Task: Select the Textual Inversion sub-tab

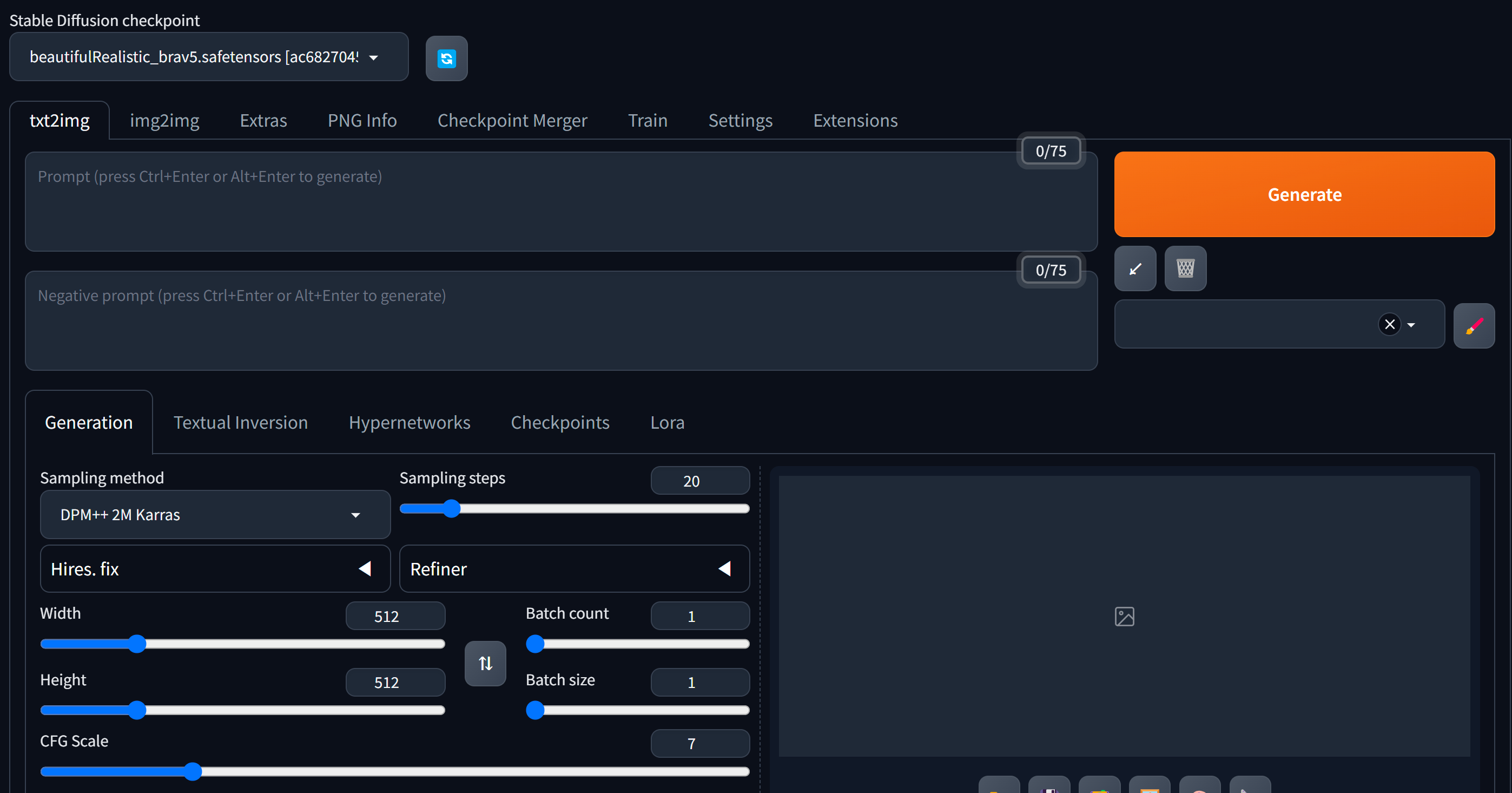Action: click(x=240, y=422)
